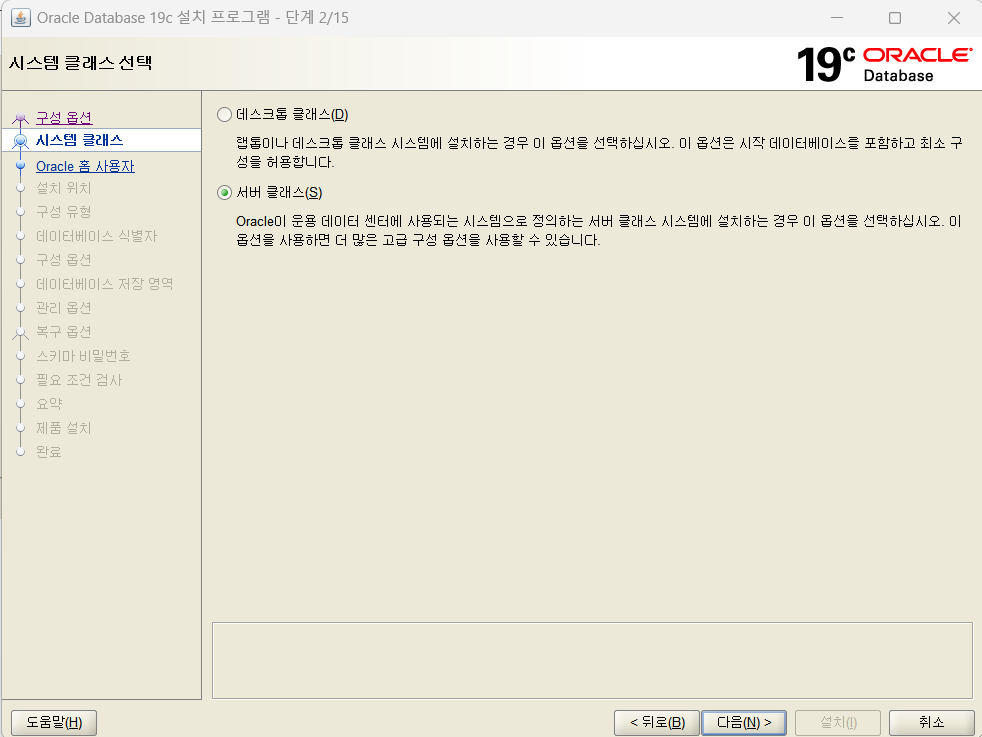Maximize the installer window
Viewport: 982px width, 737px height.
click(895, 18)
